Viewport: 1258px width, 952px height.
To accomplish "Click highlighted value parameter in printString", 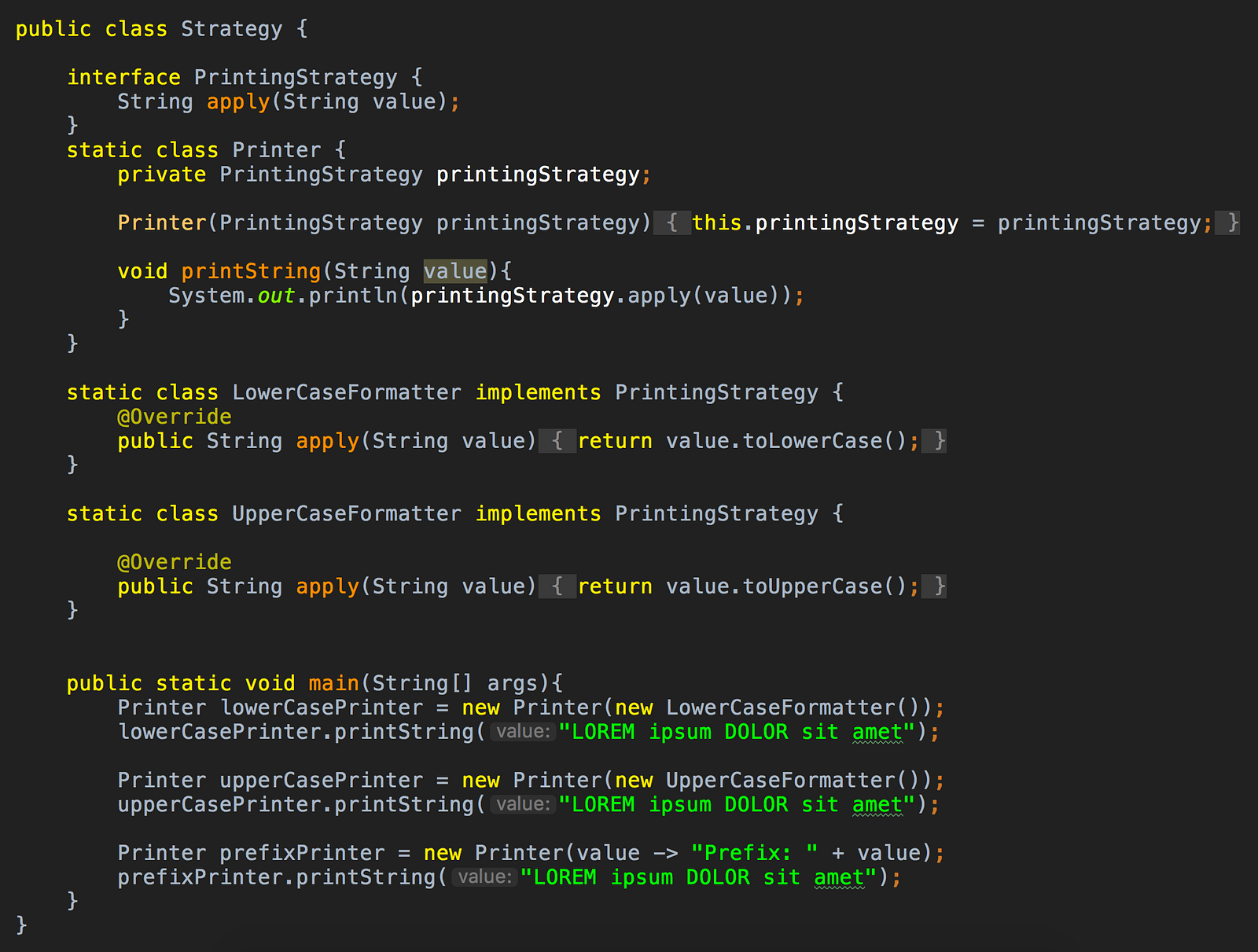I will pyautogui.click(x=455, y=271).
